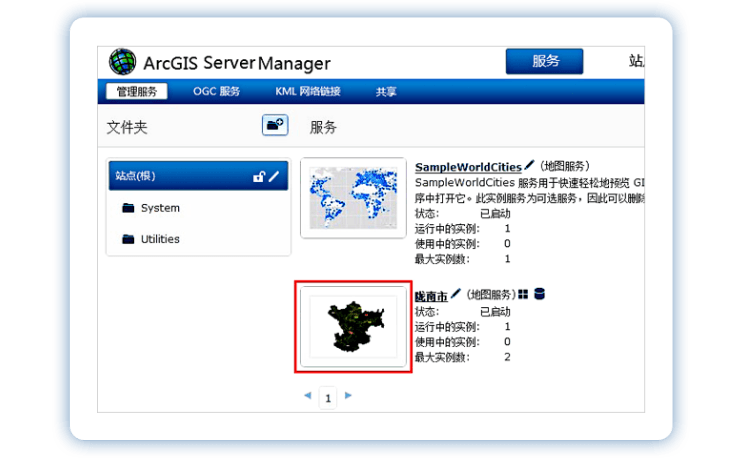Switch to the OGC 服务 tab
Viewport: 742px width, 458px height.
click(x=216, y=91)
